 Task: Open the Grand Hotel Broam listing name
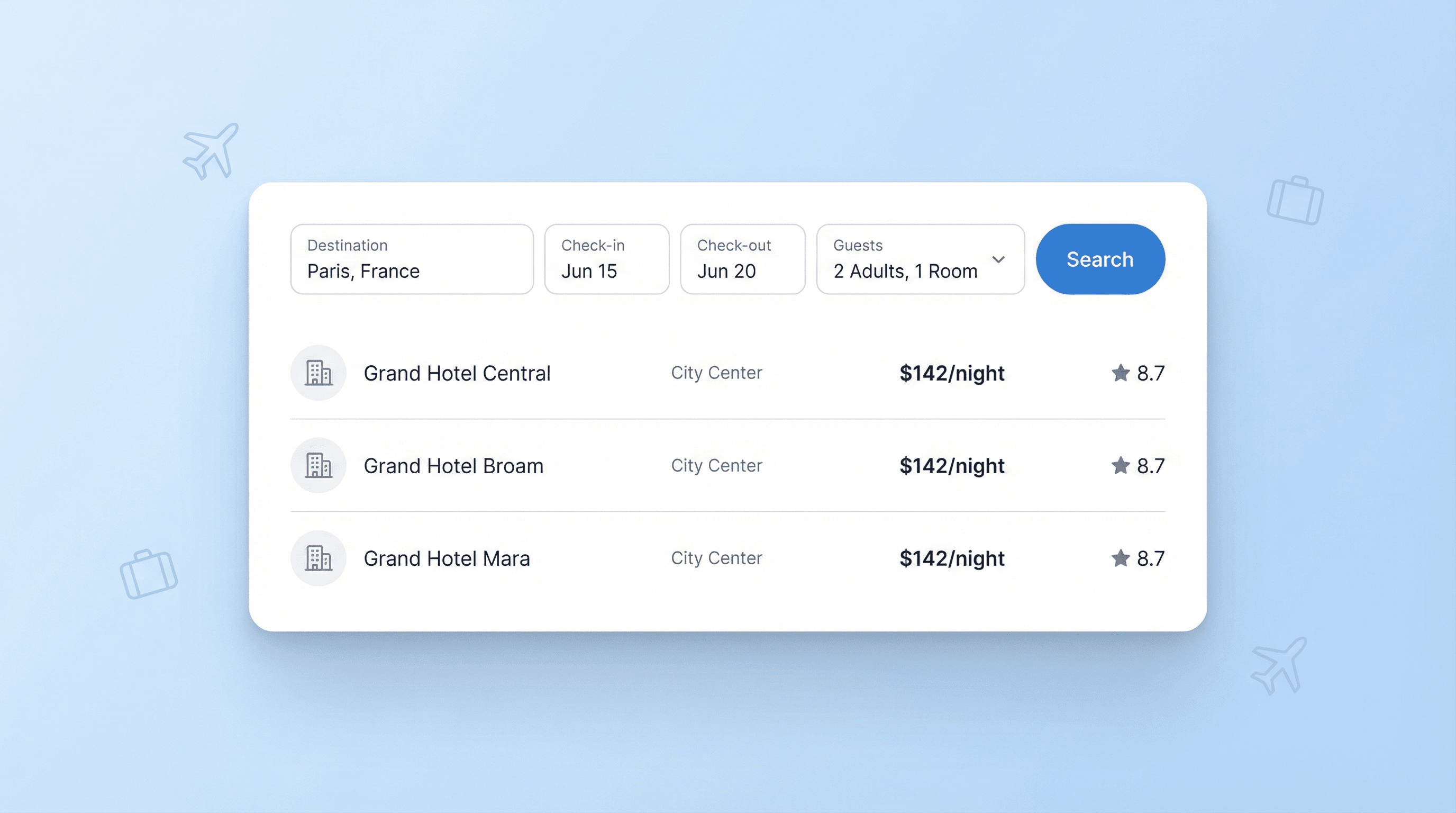pos(453,466)
